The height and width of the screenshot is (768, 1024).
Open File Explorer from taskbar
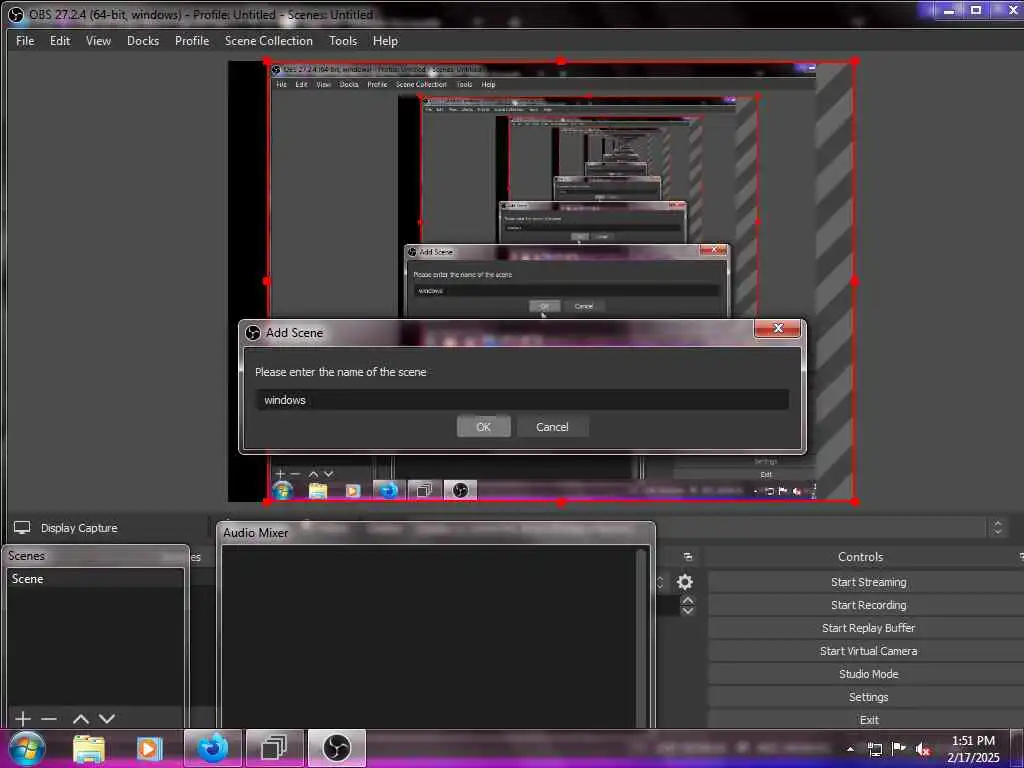(89, 748)
